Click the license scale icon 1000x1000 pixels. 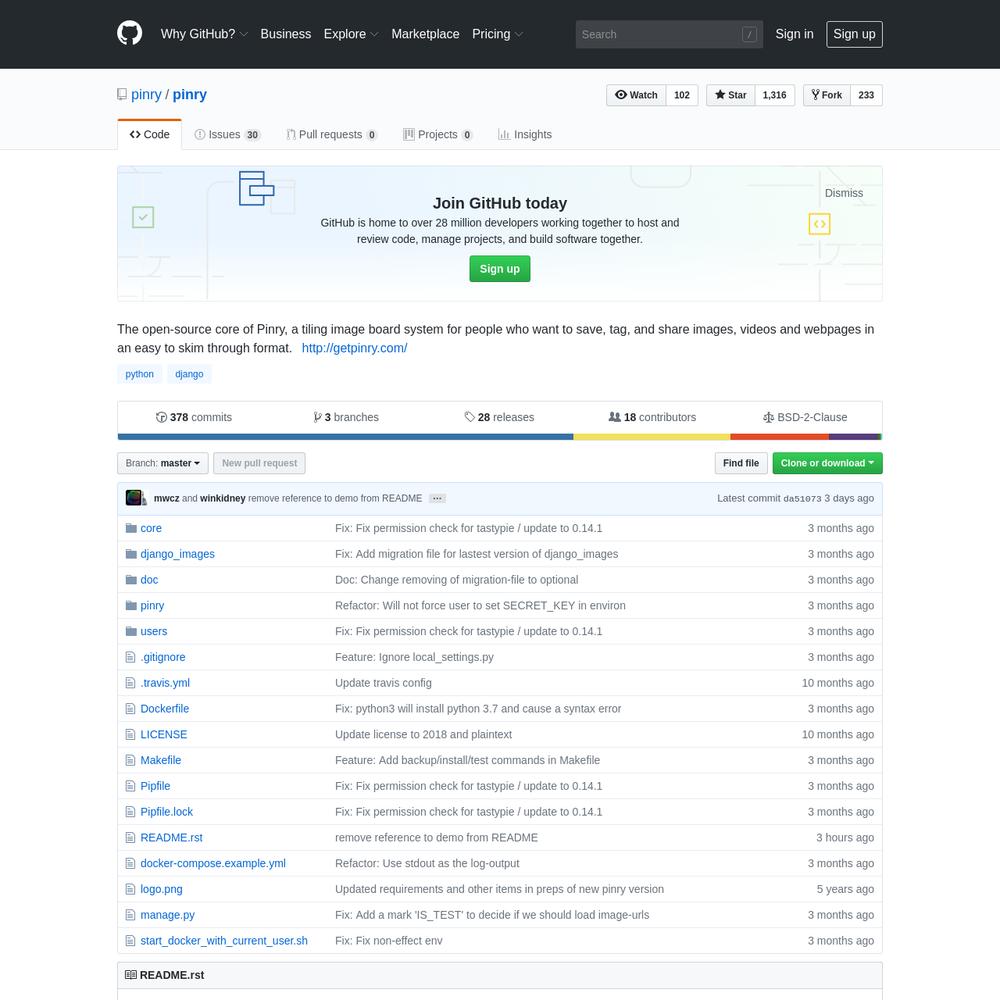coord(768,417)
